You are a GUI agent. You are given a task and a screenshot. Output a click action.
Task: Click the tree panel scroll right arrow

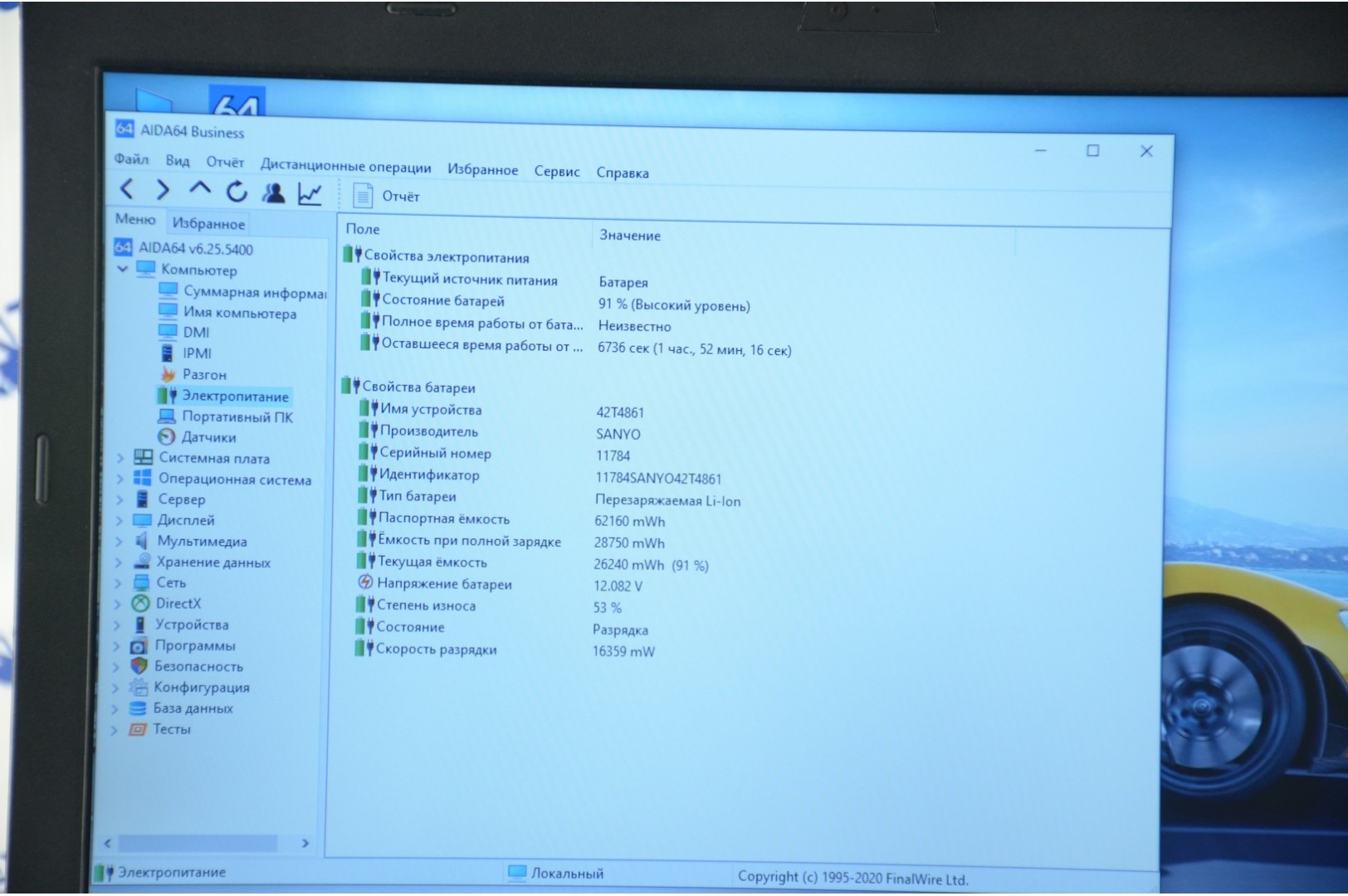click(x=305, y=843)
